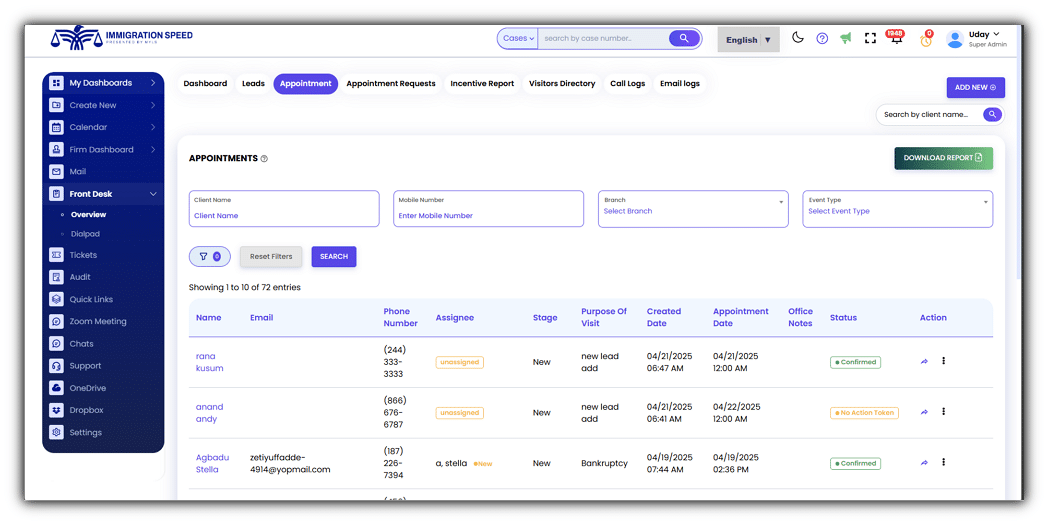The width and height of the screenshot is (1050, 526).
Task: Click the Appointments info help icon
Action: coord(264,159)
